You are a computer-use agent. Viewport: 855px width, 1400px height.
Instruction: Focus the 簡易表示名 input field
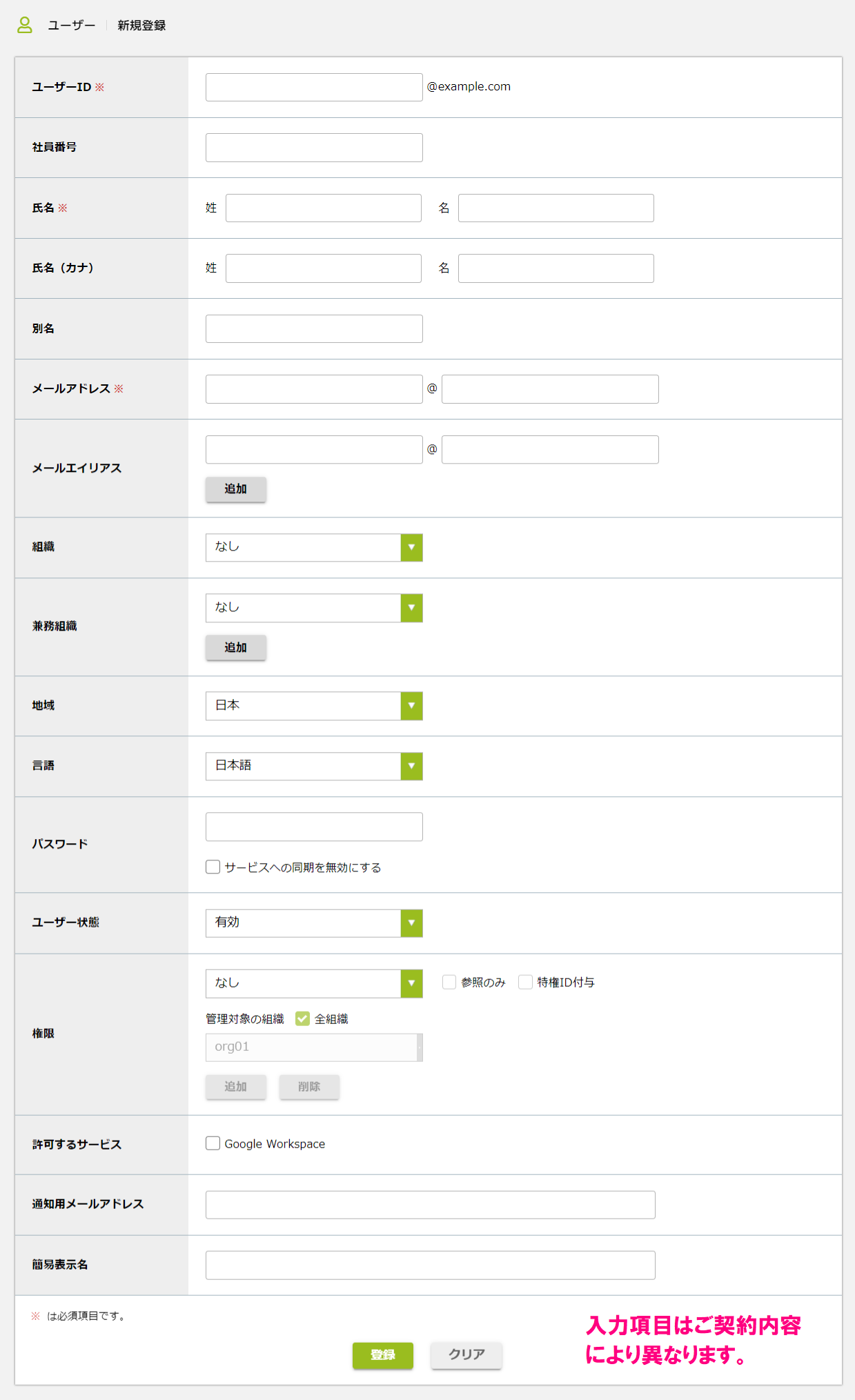[x=431, y=1265]
